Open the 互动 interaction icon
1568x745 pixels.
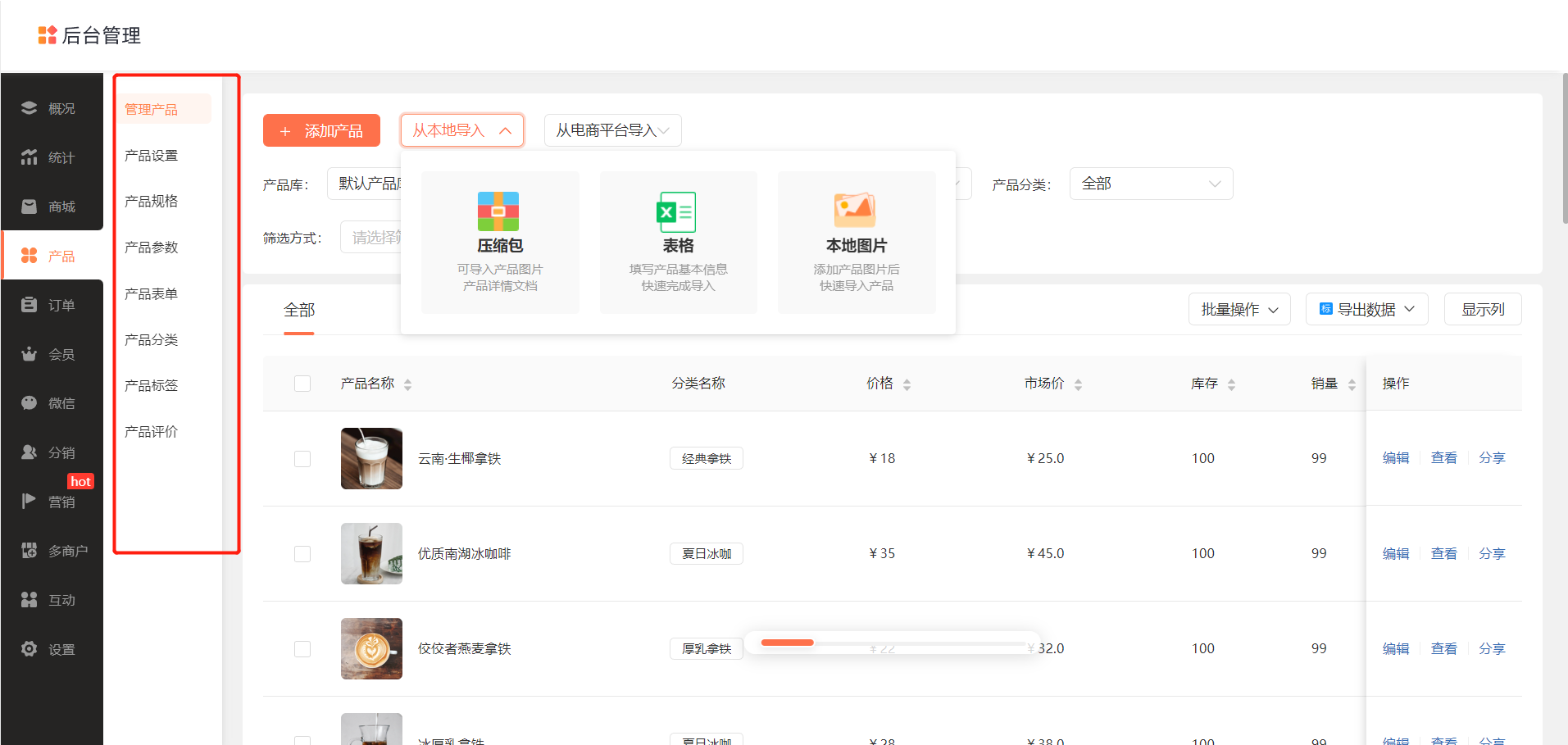coord(29,600)
